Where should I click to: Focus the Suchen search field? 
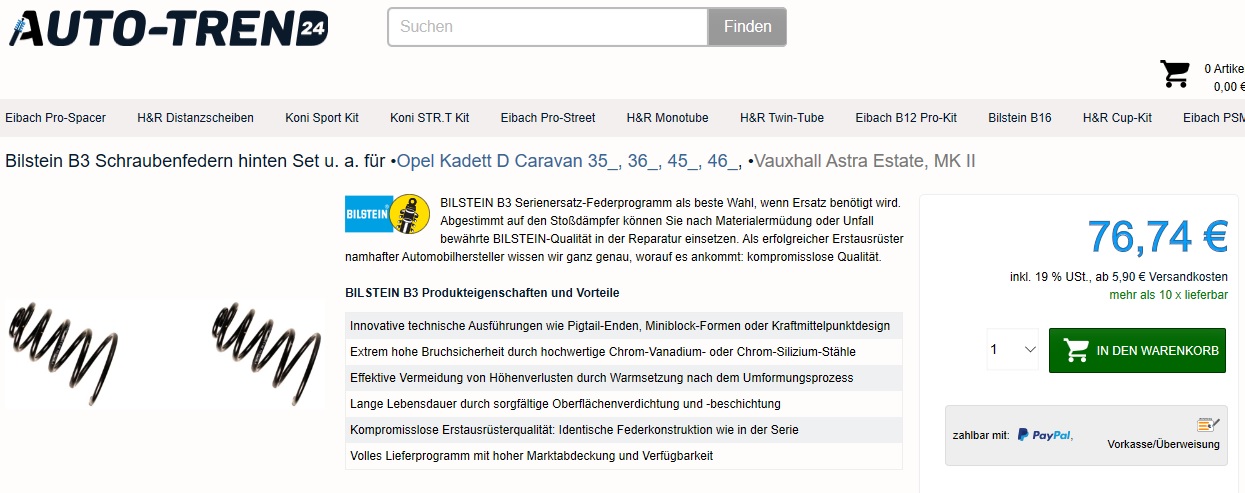coord(547,27)
